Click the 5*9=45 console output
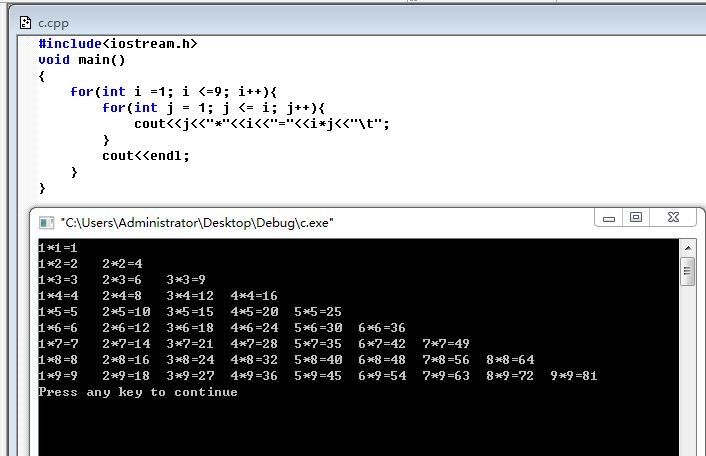706x456 pixels. tap(318, 375)
